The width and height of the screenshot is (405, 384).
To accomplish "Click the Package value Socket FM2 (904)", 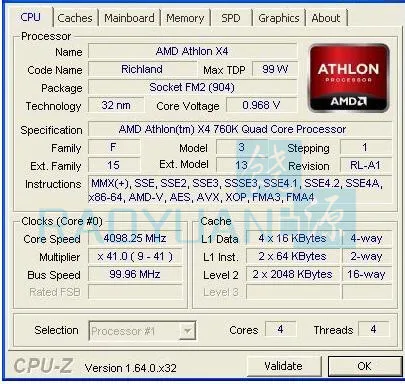I will [x=192, y=87].
